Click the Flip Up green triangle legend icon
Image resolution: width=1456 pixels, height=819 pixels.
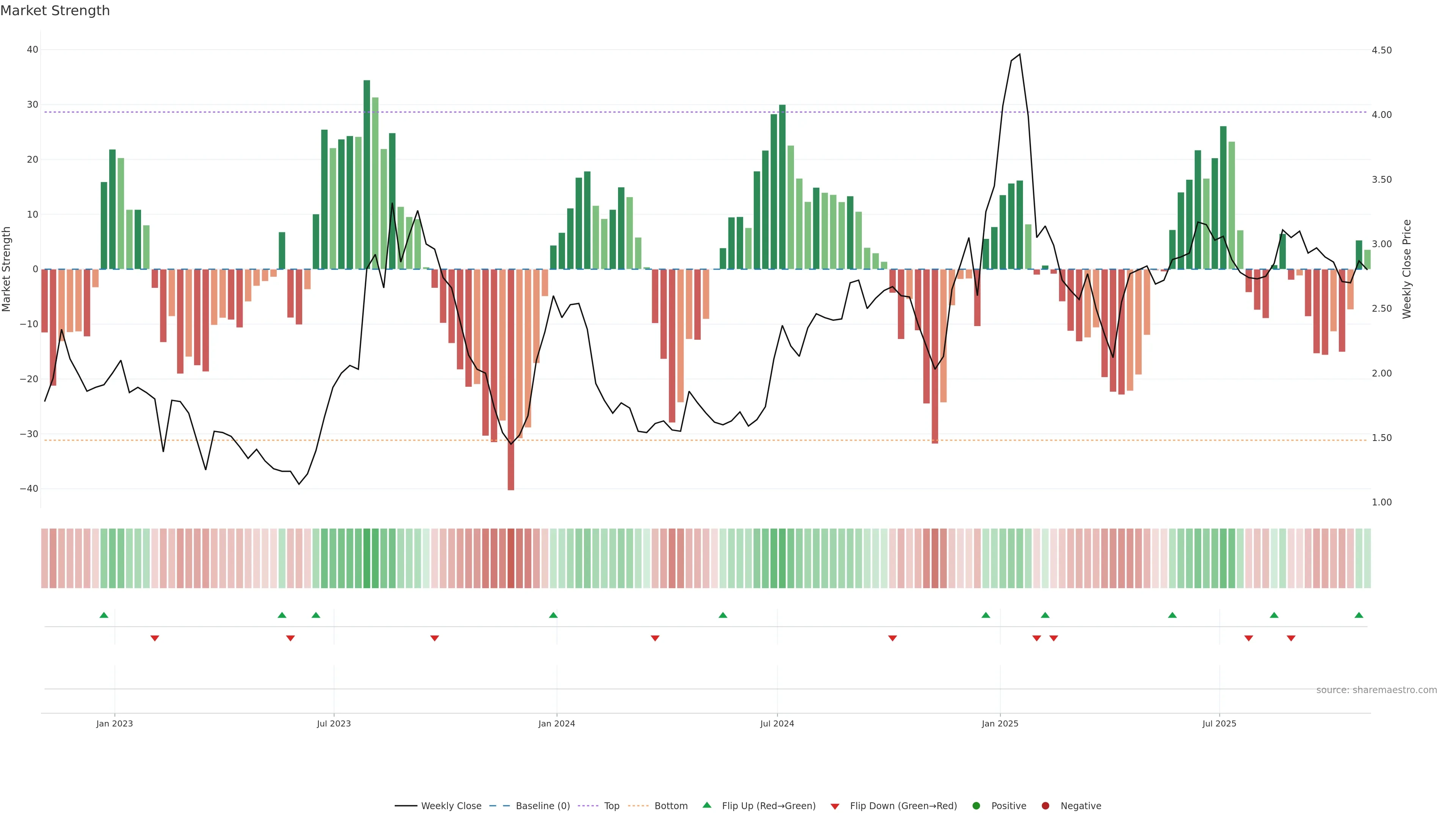tap(706, 805)
